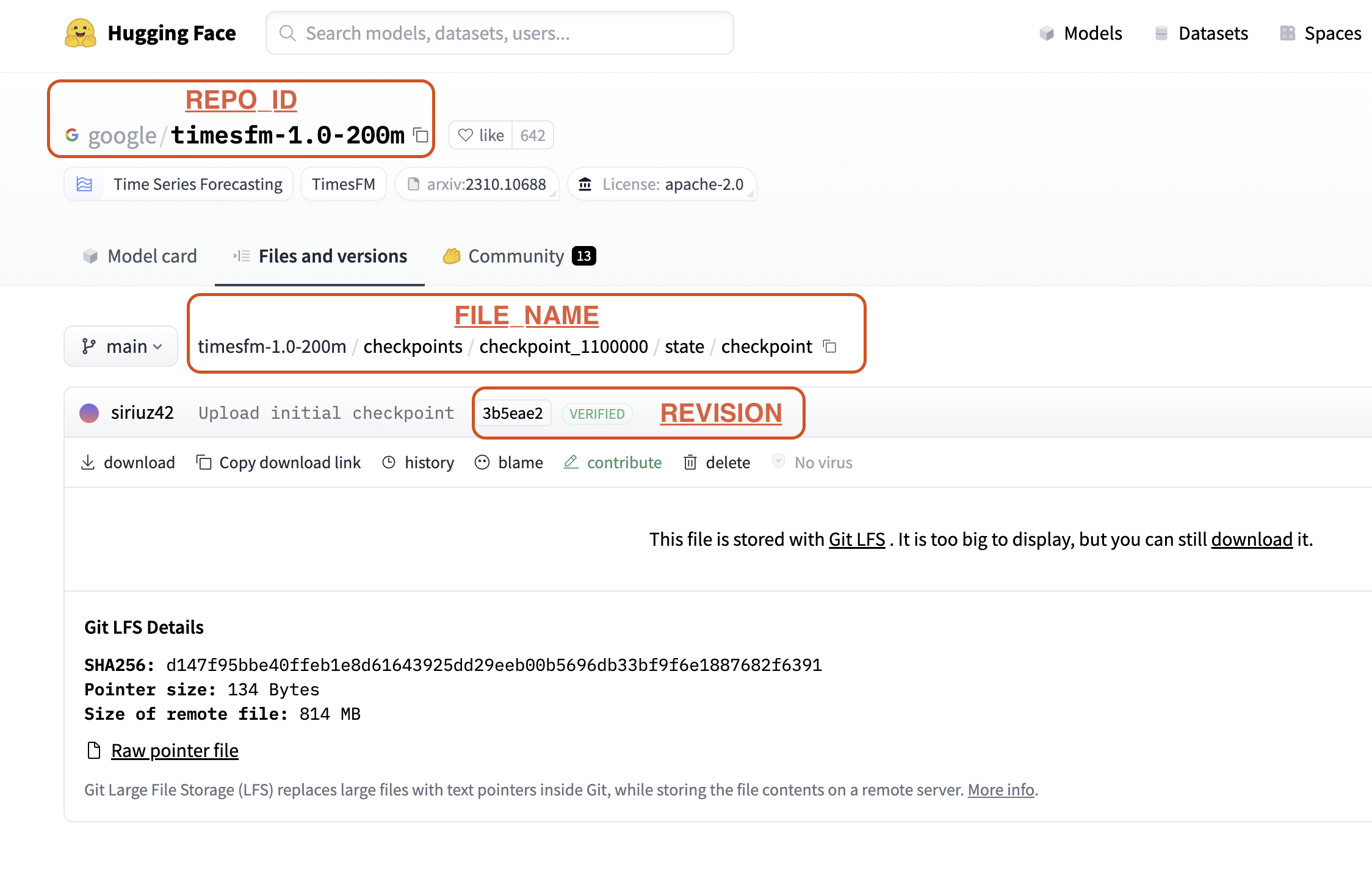Click the download button in file toolbar
The width and height of the screenshot is (1372, 884).
click(x=128, y=462)
